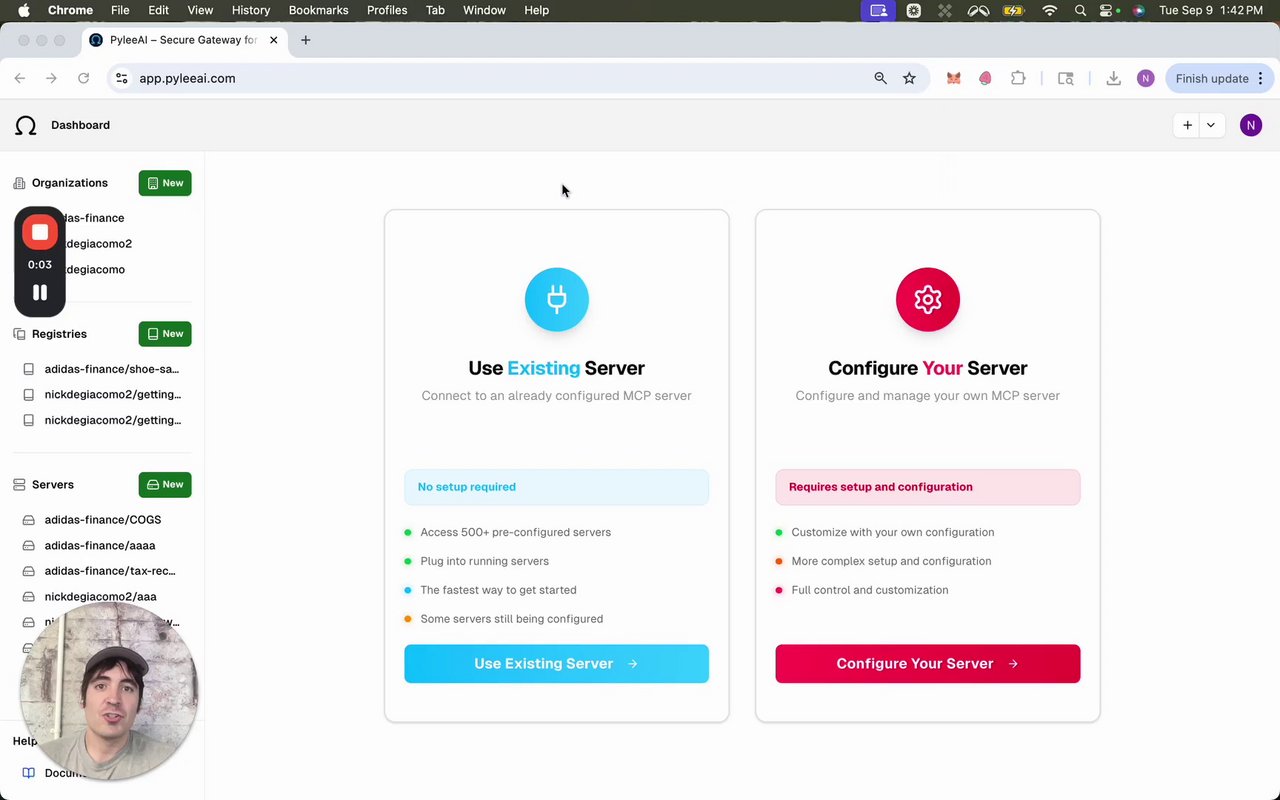Pause the screen recording
Screen dimensions: 1280x800
point(40,293)
